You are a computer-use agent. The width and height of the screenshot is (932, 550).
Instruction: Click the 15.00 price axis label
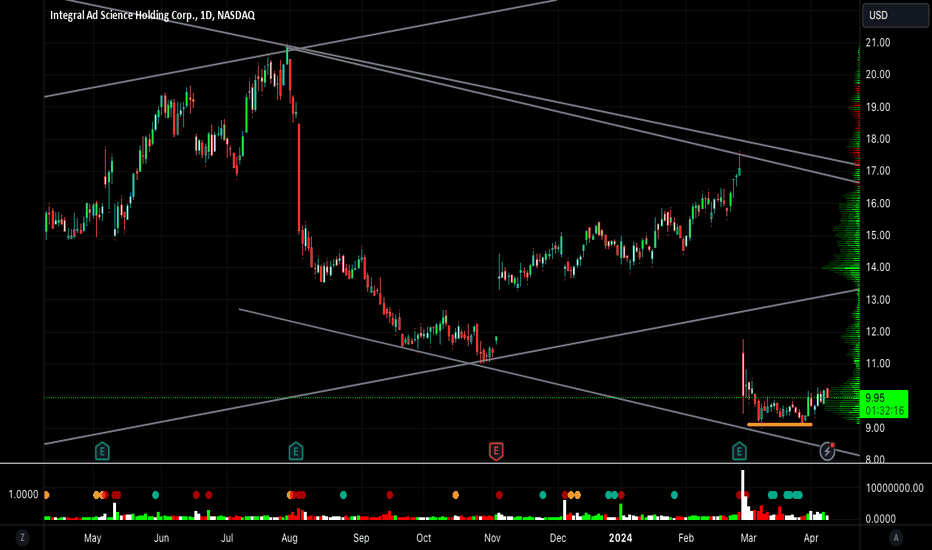click(877, 235)
